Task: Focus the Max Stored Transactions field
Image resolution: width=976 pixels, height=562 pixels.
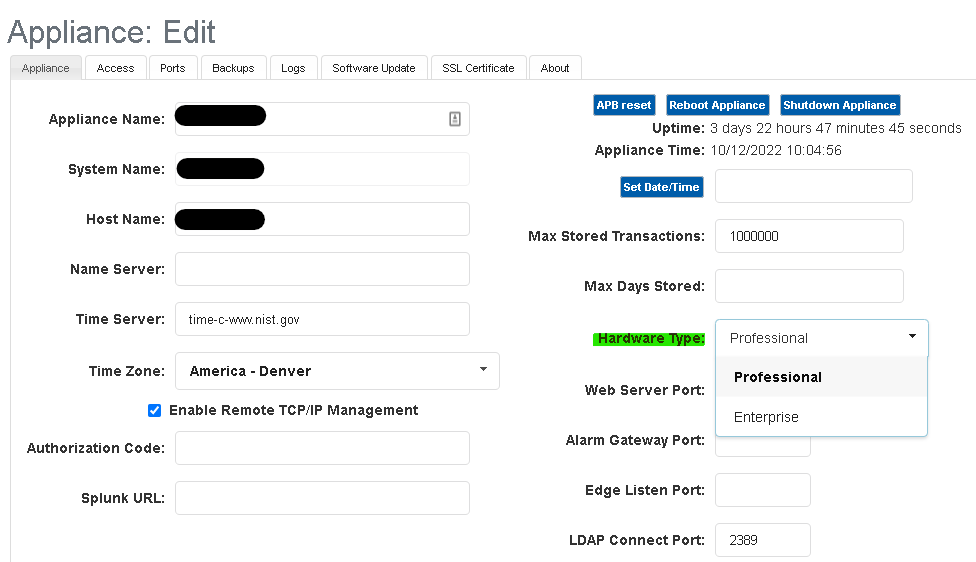Action: (x=809, y=236)
